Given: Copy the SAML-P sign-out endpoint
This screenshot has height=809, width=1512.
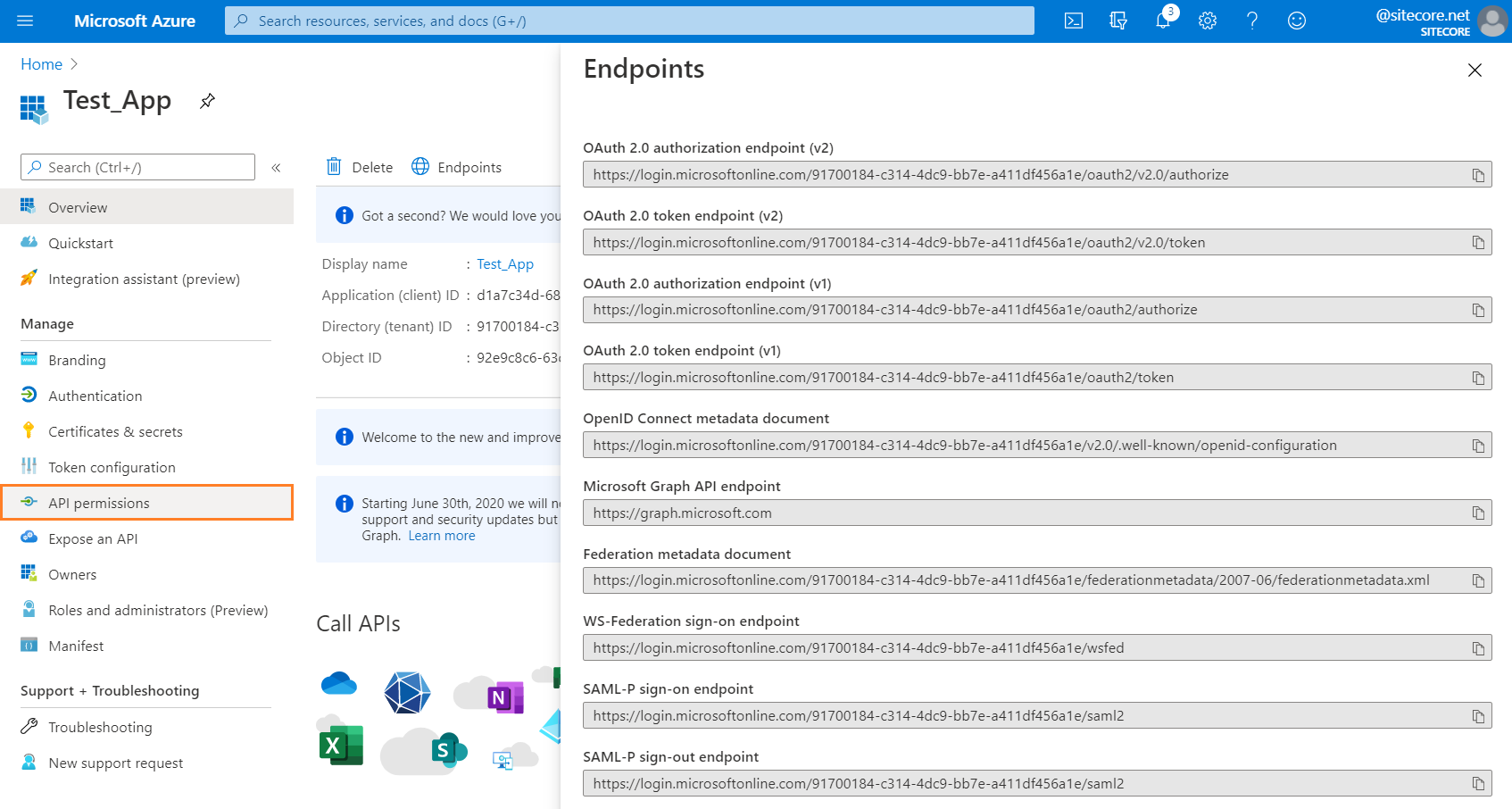Looking at the screenshot, I should 1478,784.
